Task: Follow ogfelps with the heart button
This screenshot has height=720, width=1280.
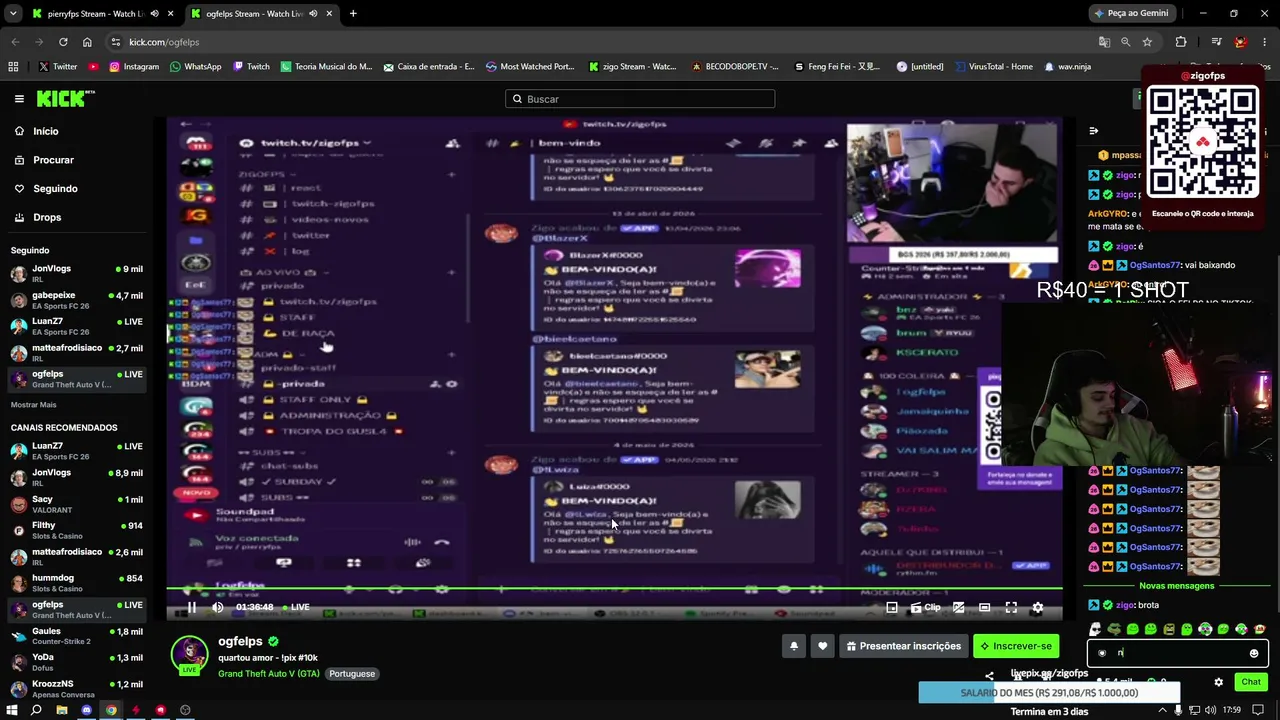Action: click(823, 646)
